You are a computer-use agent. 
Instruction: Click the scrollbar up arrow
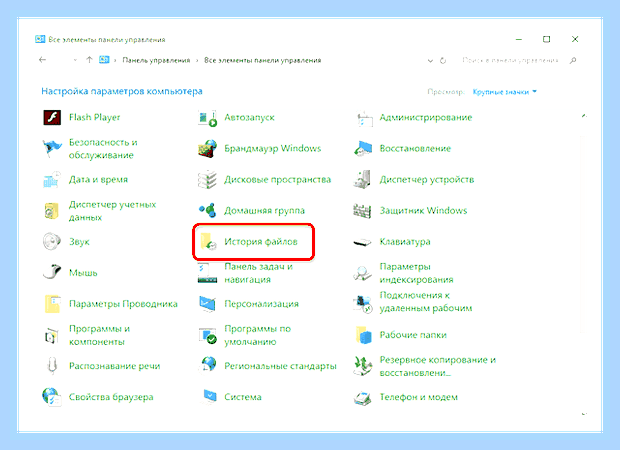[584, 116]
